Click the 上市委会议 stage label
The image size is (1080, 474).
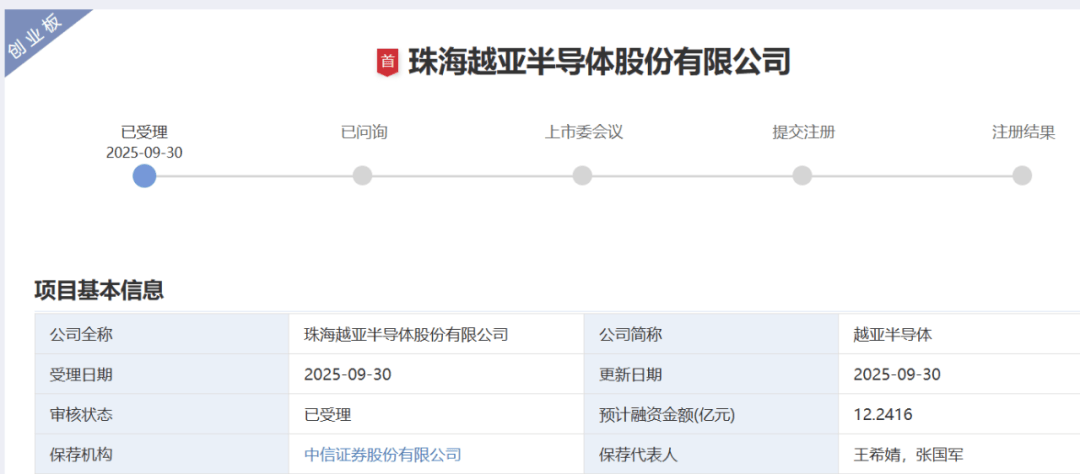[x=583, y=132]
